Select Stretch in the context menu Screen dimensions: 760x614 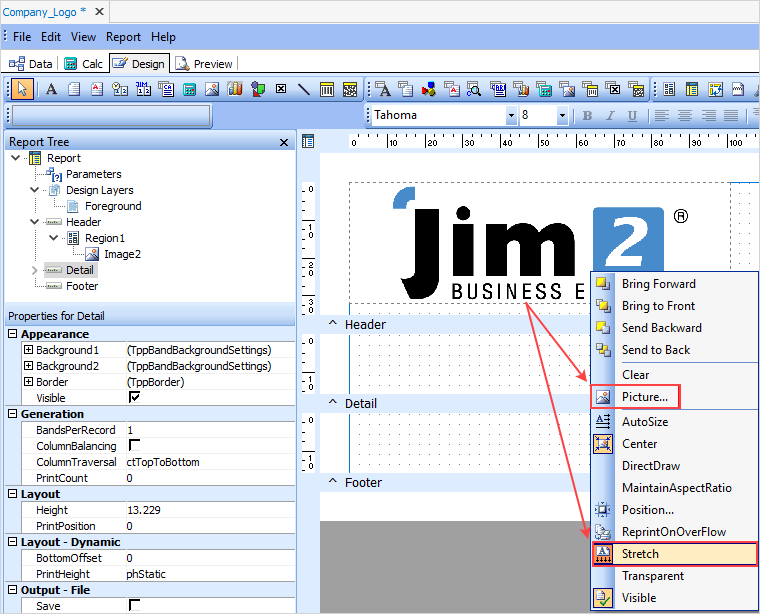[x=640, y=554]
